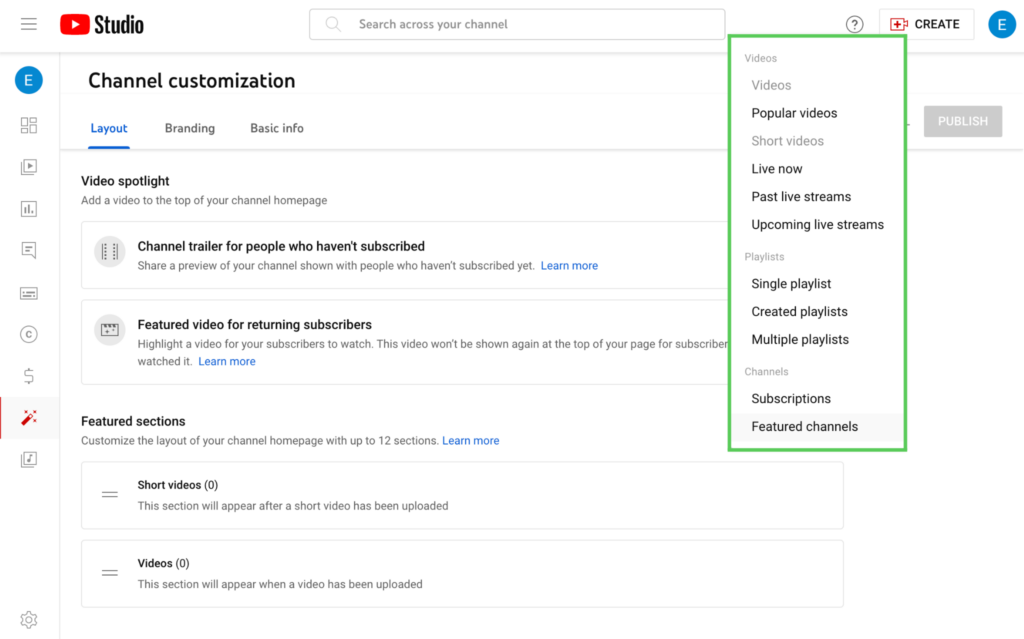Open Audio library from the sidebar
This screenshot has height=639, width=1024.
(x=29, y=459)
